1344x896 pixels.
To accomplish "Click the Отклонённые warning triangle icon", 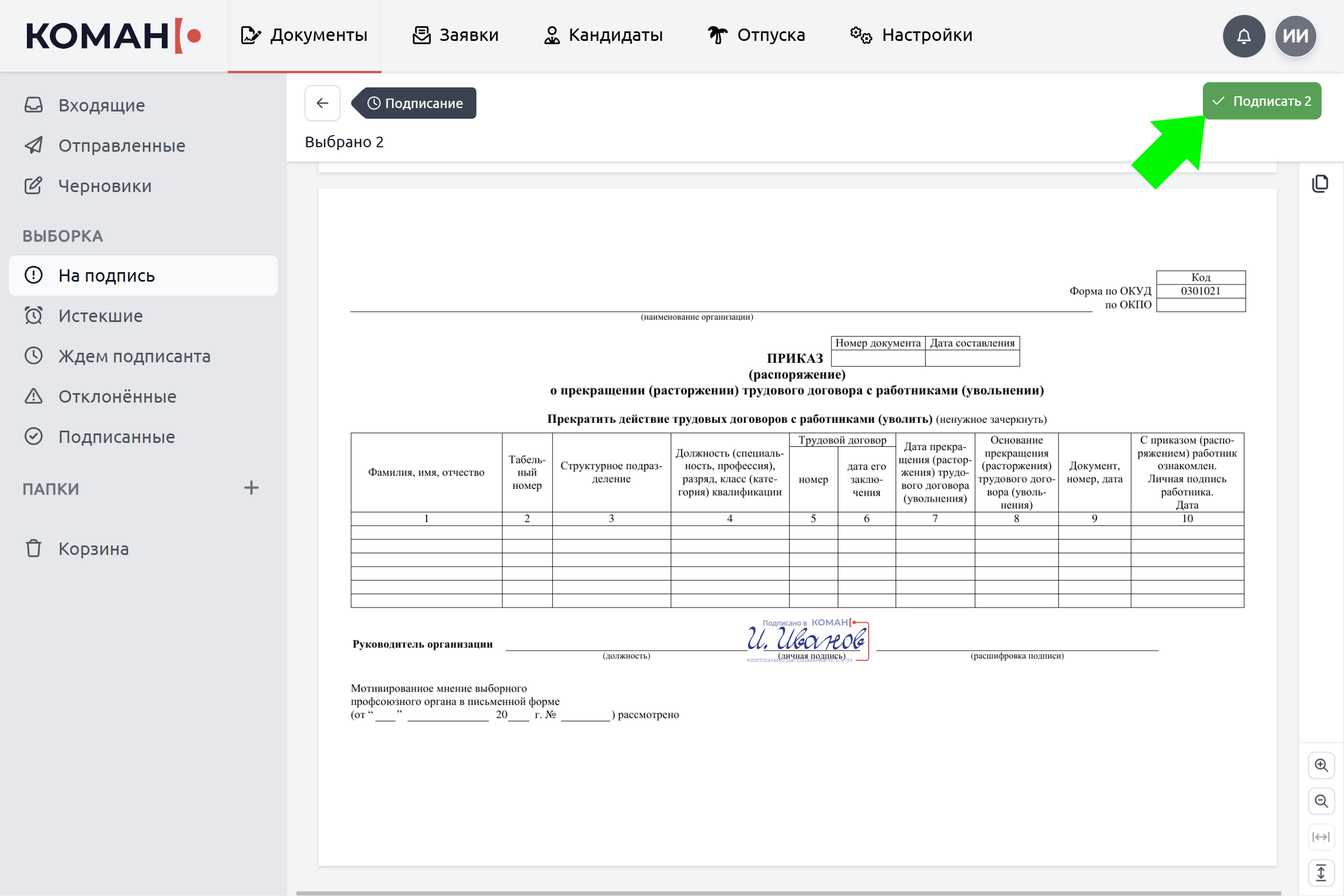I will point(34,396).
